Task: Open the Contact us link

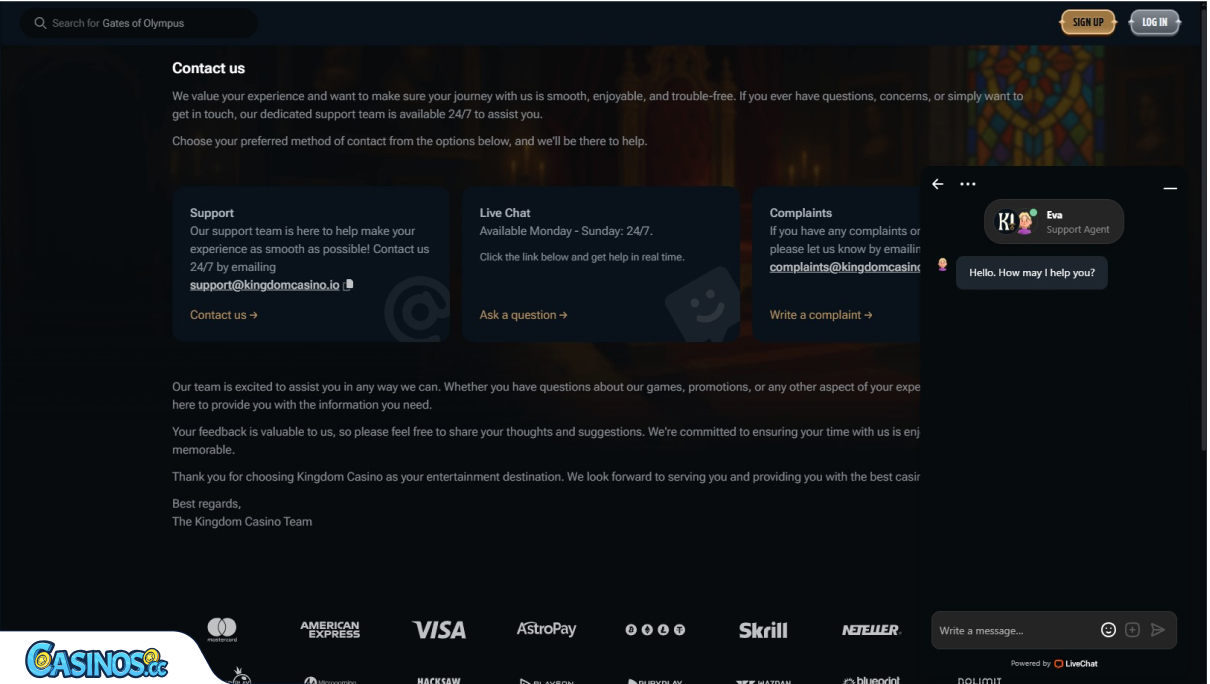Action: click(224, 315)
